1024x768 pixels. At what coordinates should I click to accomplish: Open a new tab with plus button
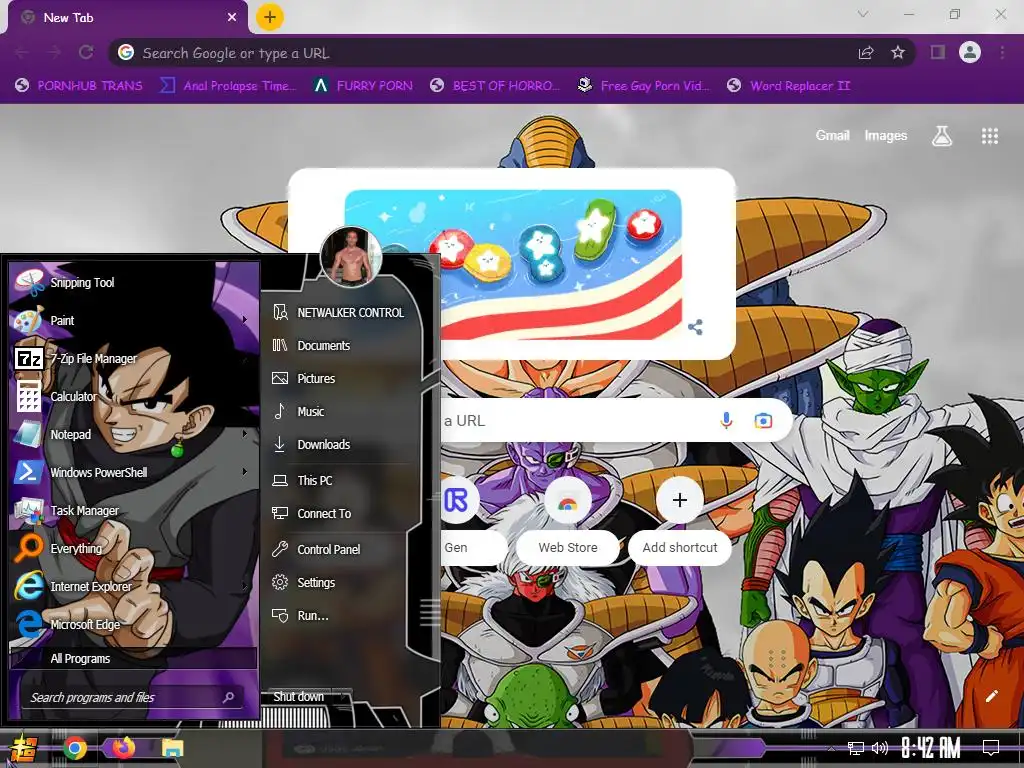pos(270,17)
